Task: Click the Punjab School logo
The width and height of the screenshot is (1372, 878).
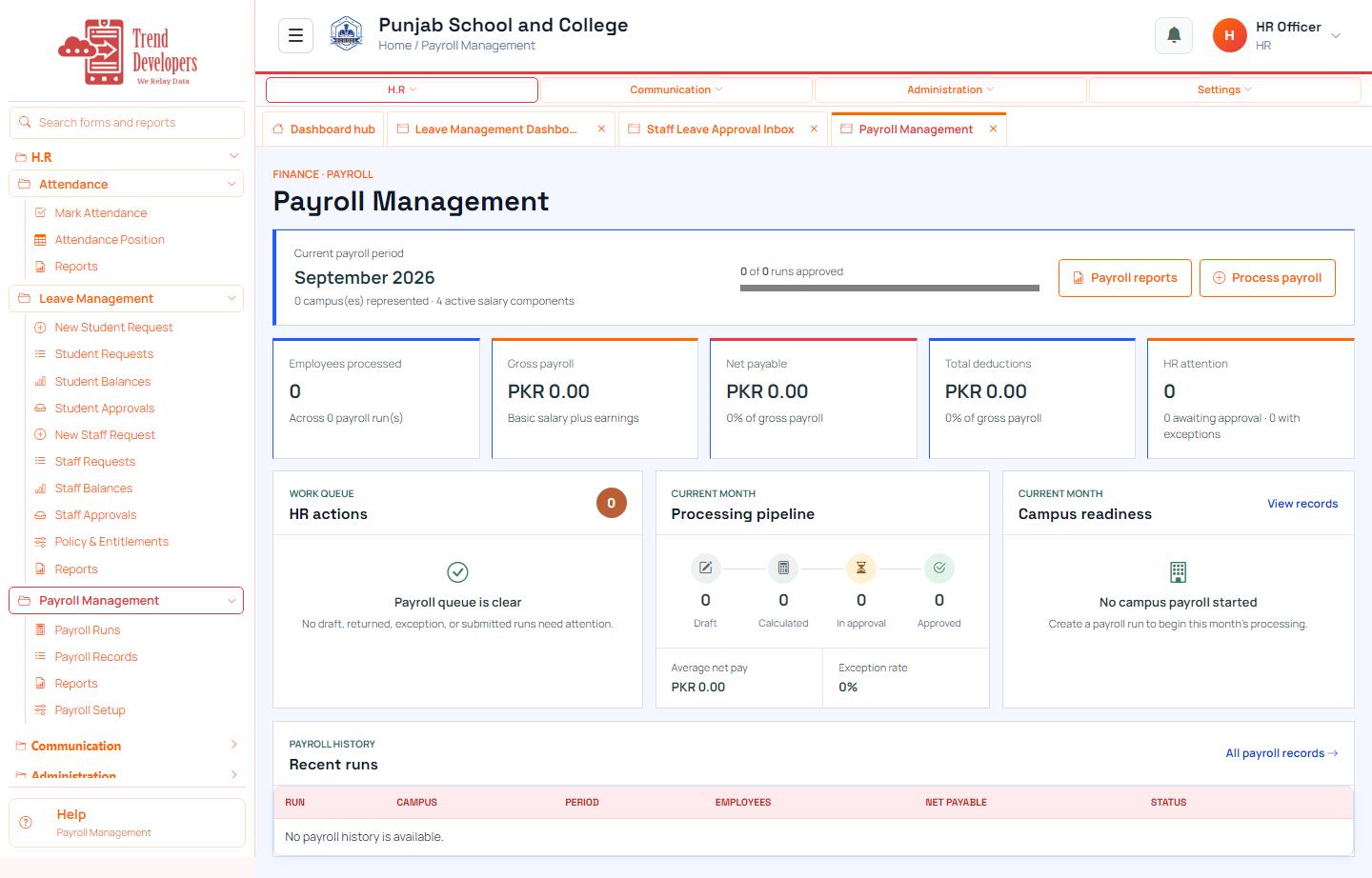Action: pyautogui.click(x=346, y=34)
